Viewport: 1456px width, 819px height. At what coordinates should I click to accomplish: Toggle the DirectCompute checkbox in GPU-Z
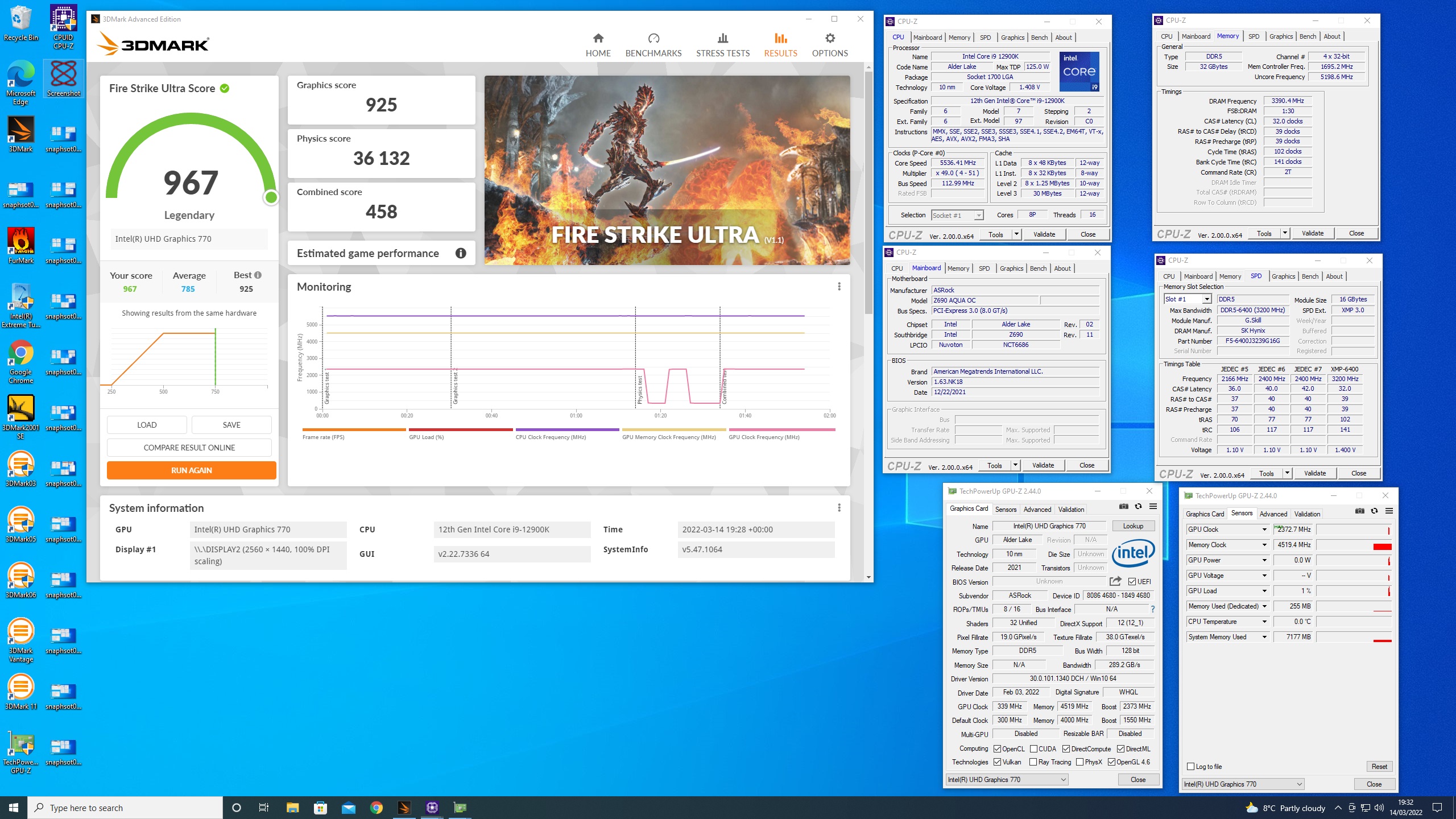[1066, 748]
